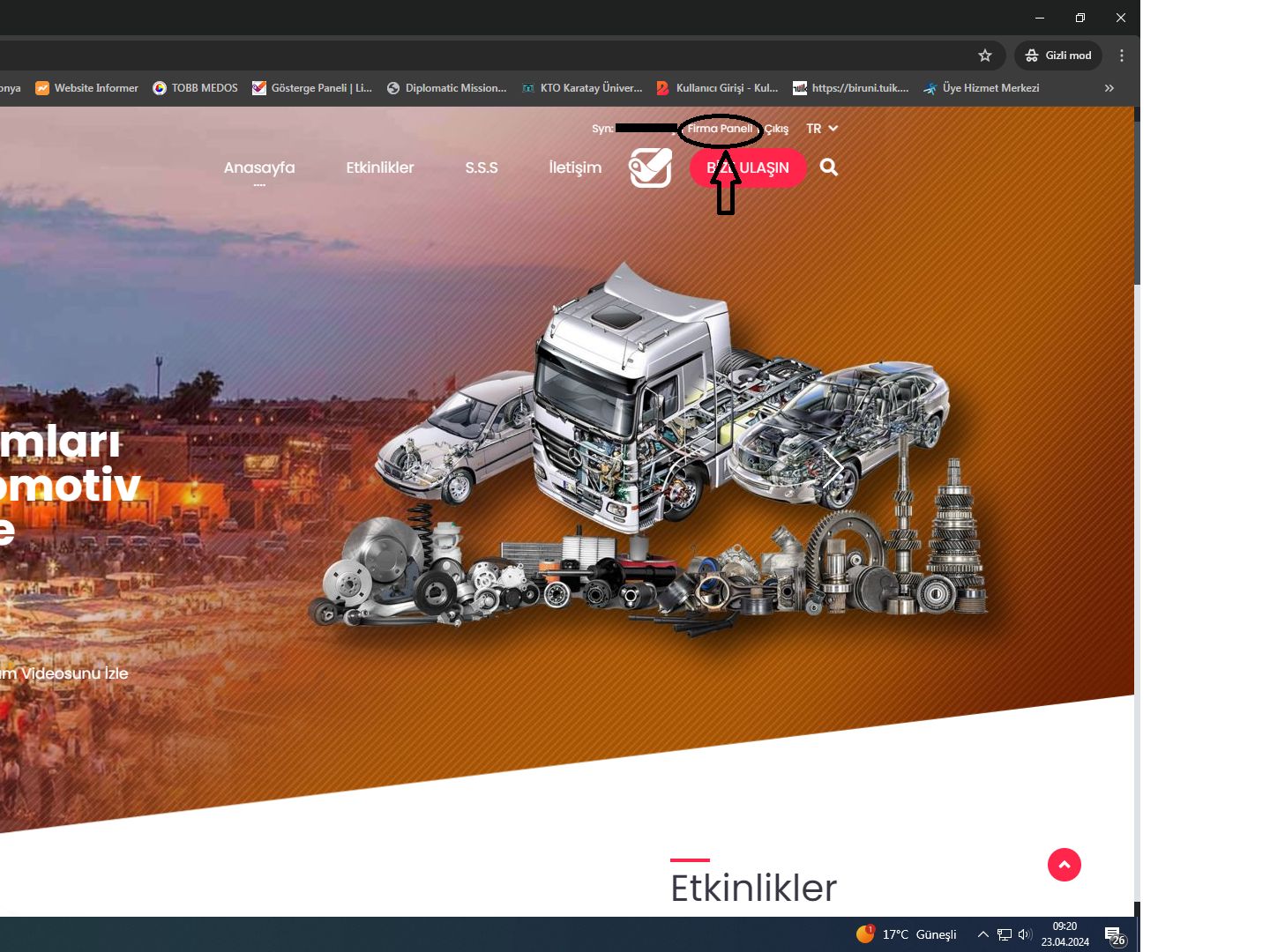The height and width of the screenshot is (952, 1270).
Task: Expand the TR language dropdown
Action: click(x=821, y=129)
